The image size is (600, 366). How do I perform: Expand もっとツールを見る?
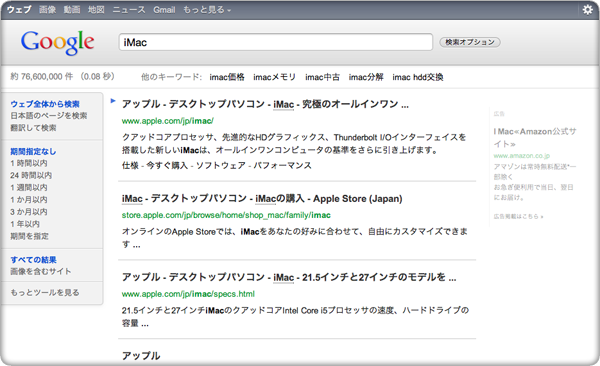45,292
